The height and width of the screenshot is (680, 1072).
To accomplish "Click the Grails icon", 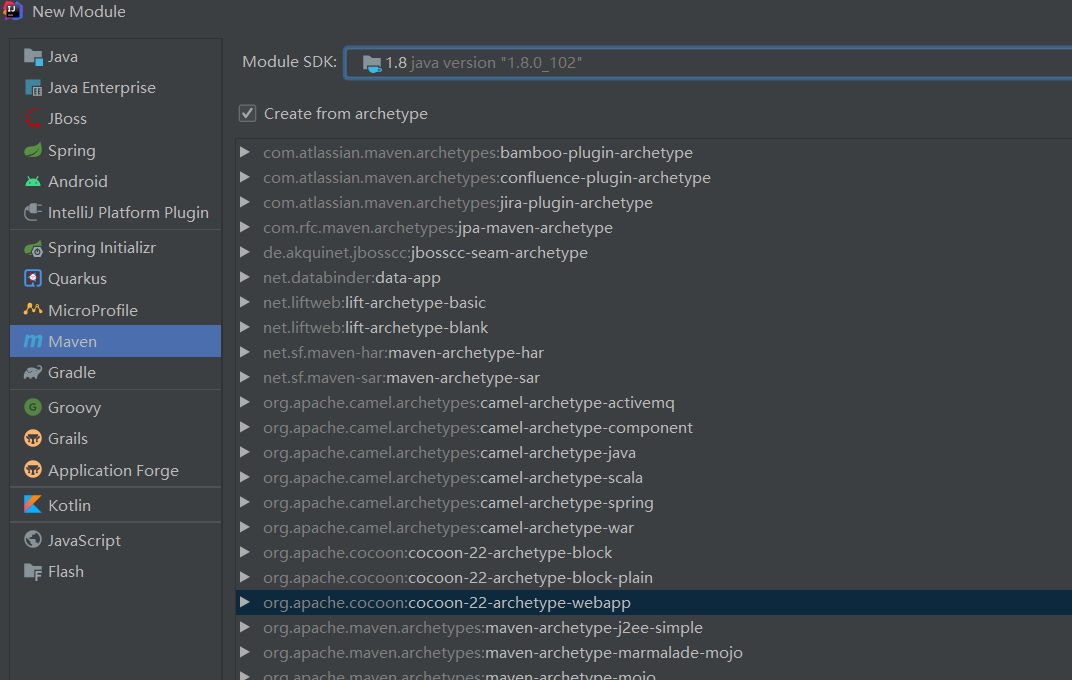I will (x=33, y=438).
